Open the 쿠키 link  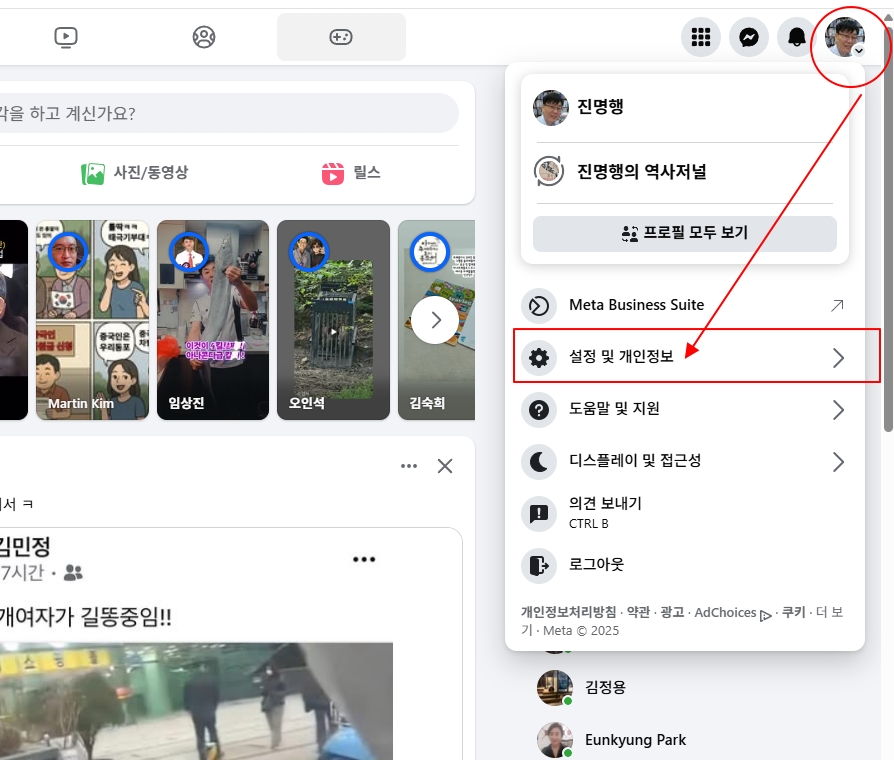793,612
